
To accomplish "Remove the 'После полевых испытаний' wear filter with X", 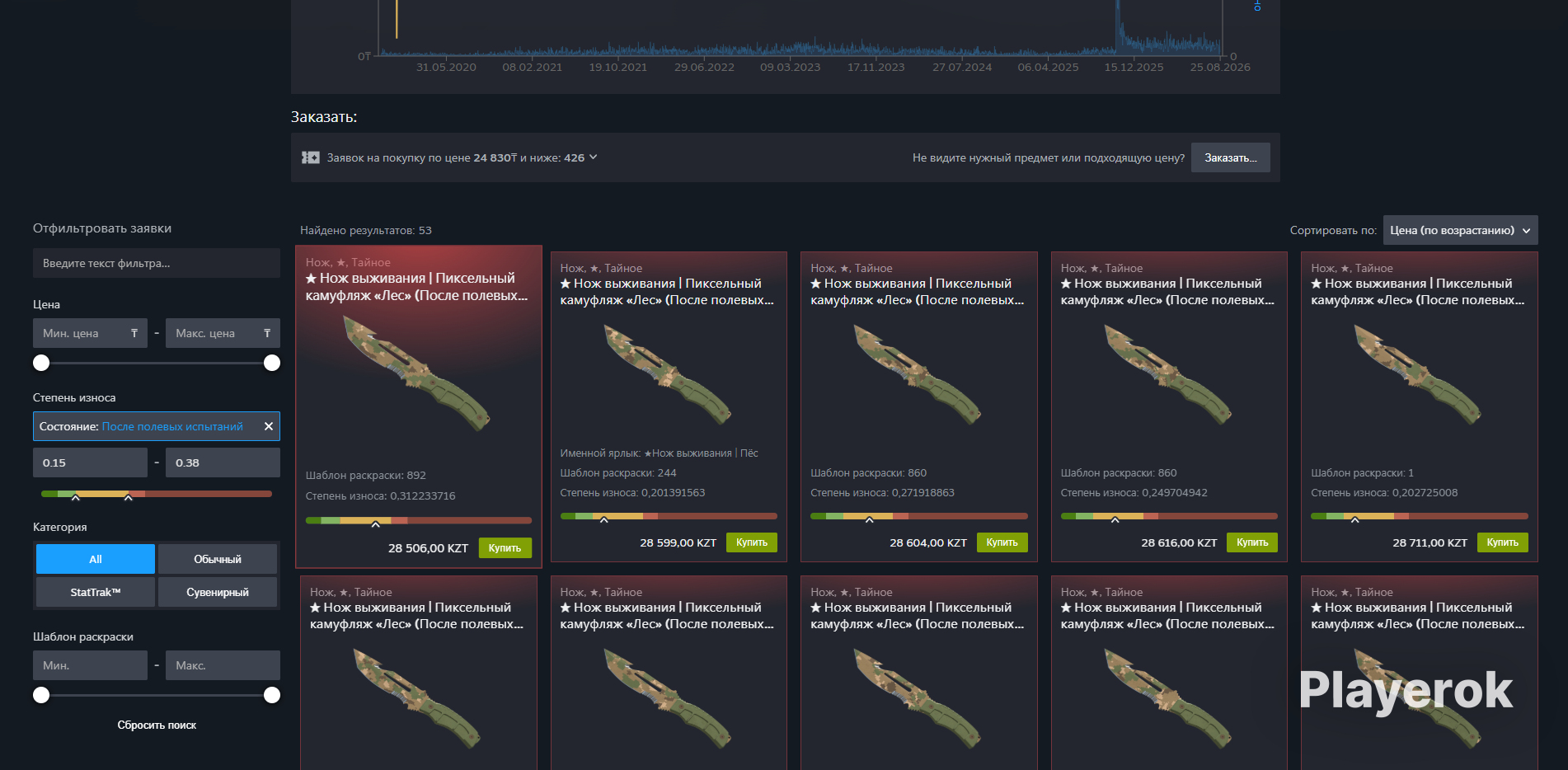I will click(268, 426).
